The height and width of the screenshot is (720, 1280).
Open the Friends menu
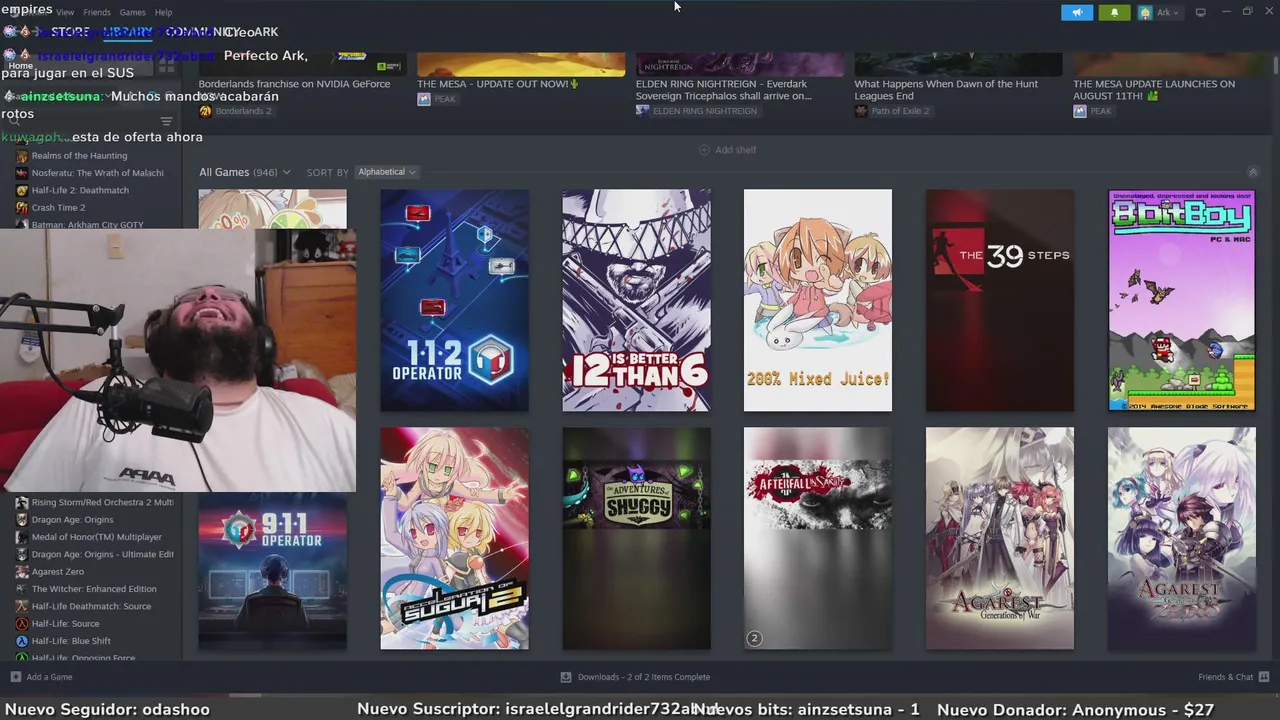pyautogui.click(x=97, y=12)
